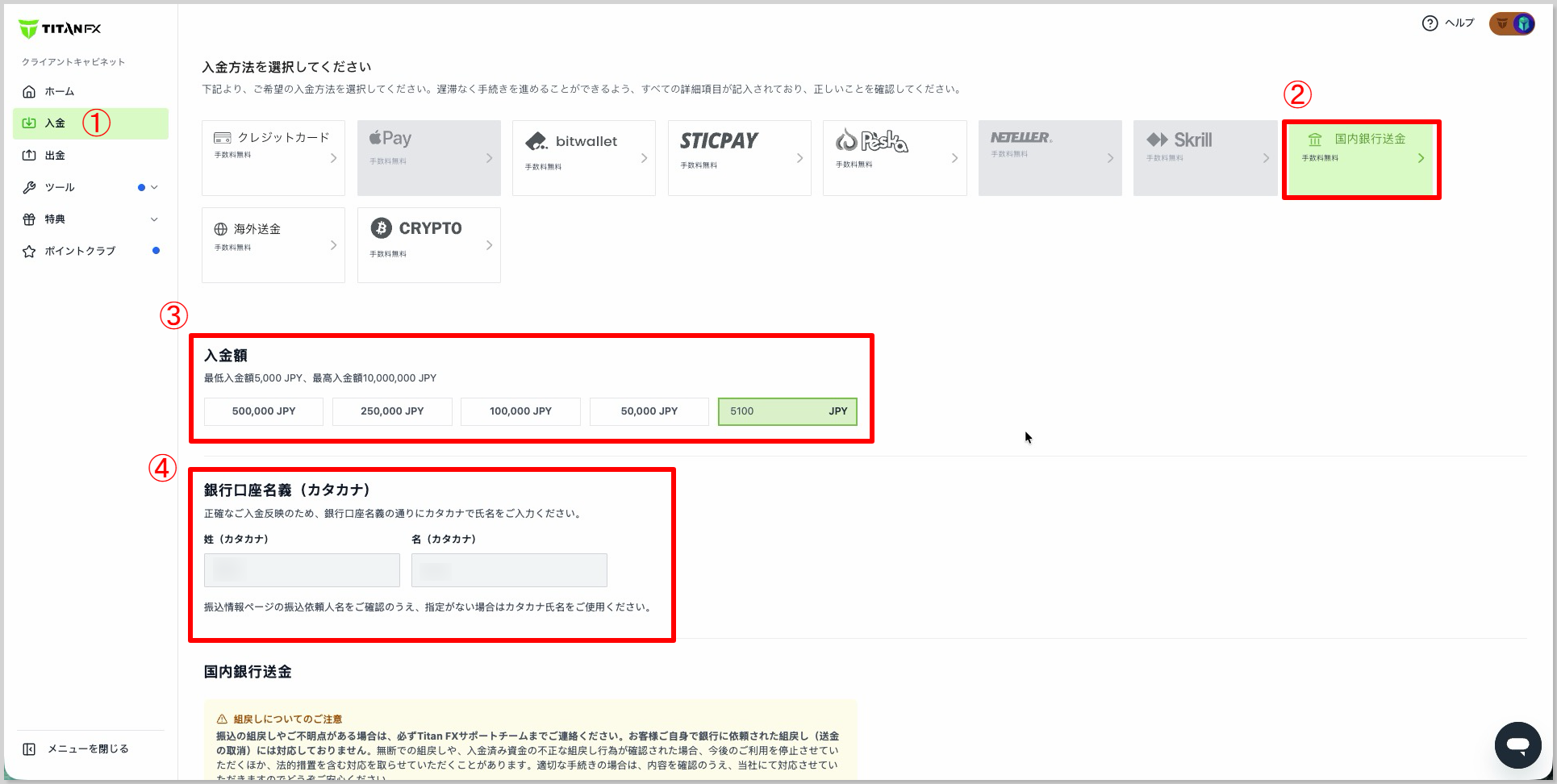Click the bank building icon
This screenshot has height=784, width=1557.
click(x=1315, y=140)
